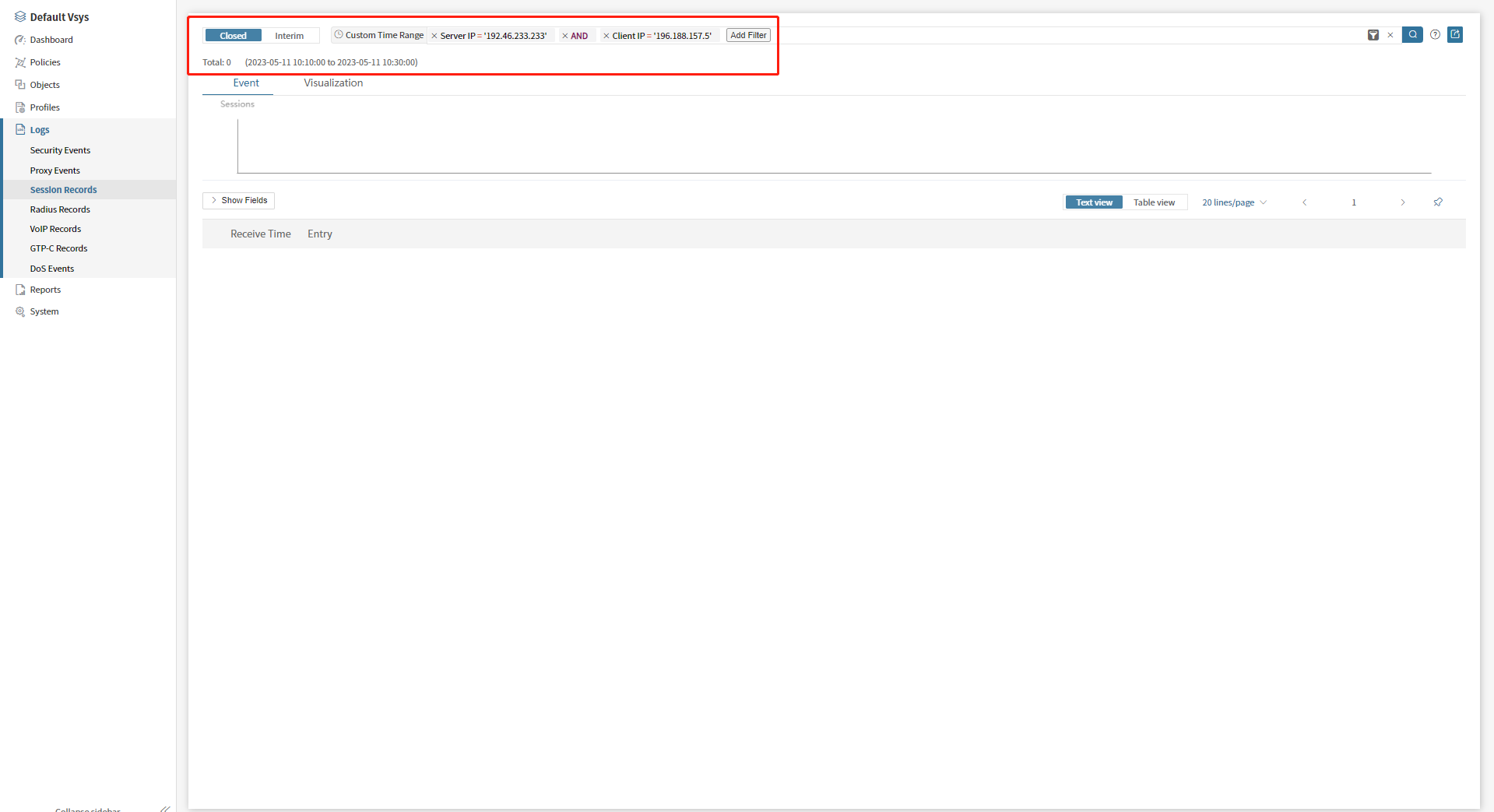Click the Add Filter button

[748, 35]
